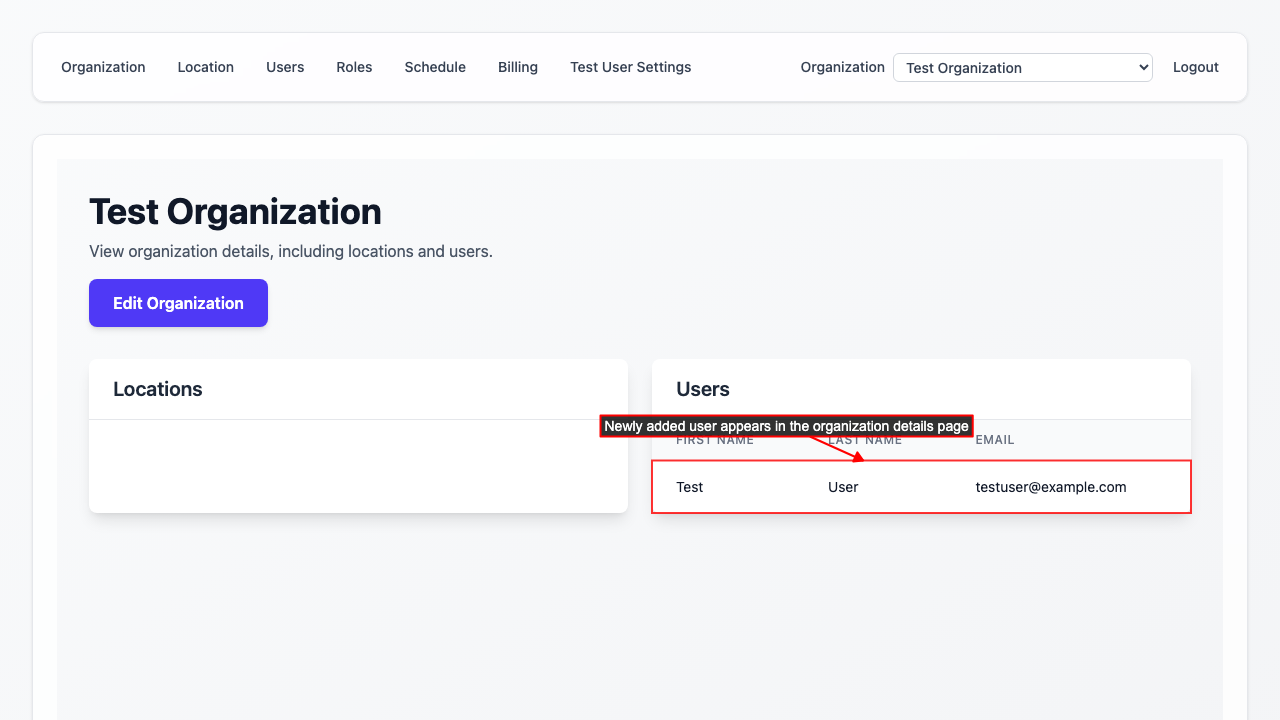Click the Email column header

coord(995,440)
